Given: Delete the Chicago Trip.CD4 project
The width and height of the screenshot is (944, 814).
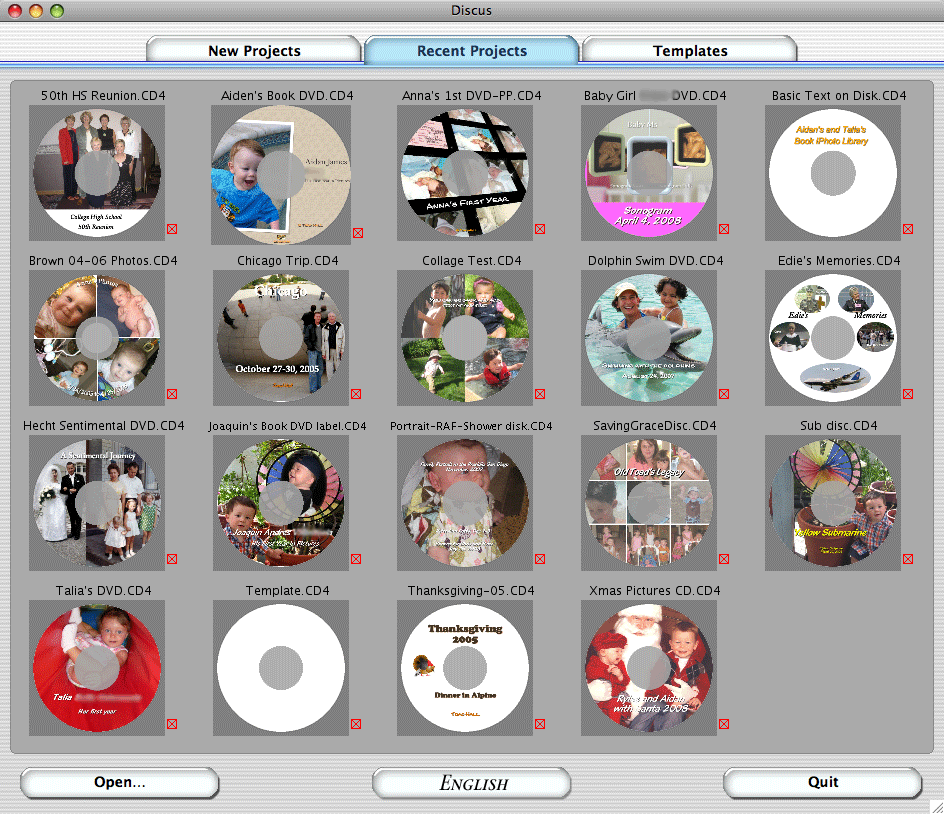Looking at the screenshot, I should 356,394.
